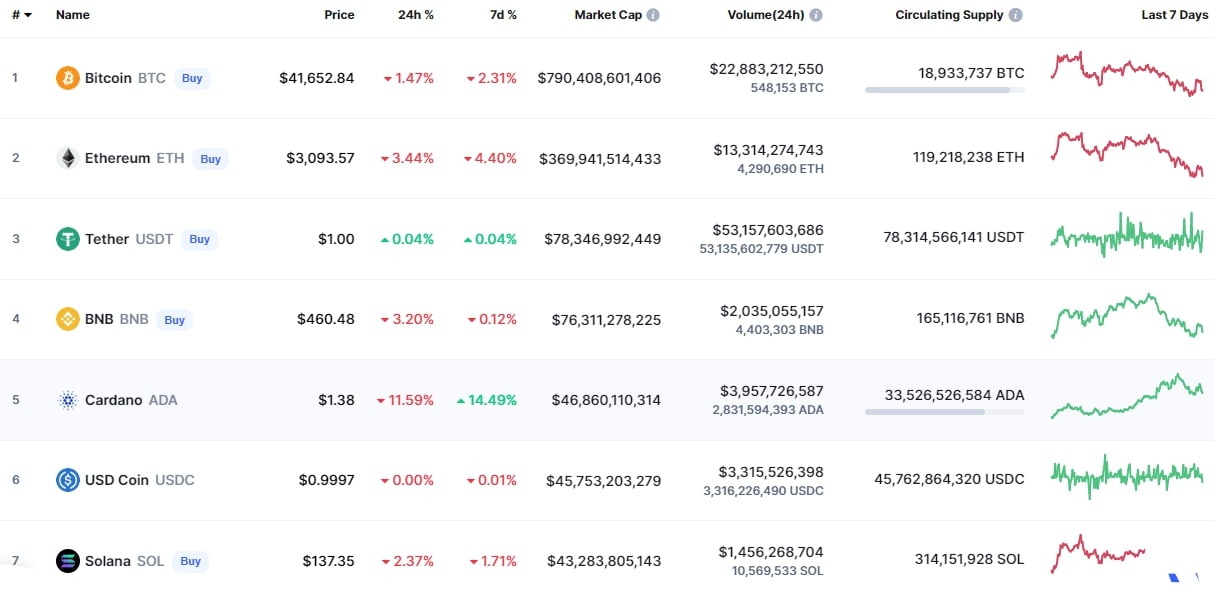The width and height of the screenshot is (1215, 590).
Task: Click Tether market cap $78,346,992,449
Action: coord(603,239)
